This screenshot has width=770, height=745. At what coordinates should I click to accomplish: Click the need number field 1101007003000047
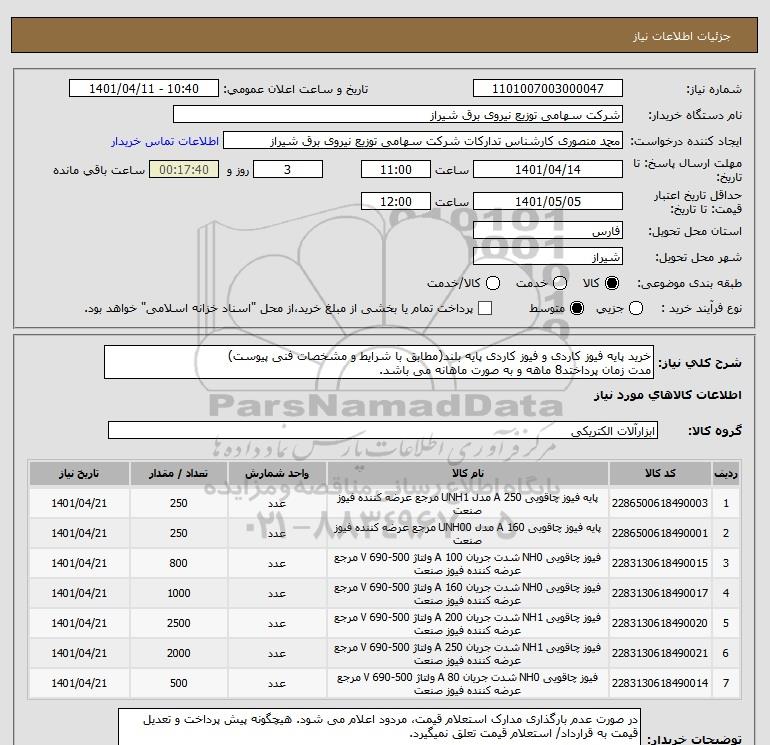(548, 88)
